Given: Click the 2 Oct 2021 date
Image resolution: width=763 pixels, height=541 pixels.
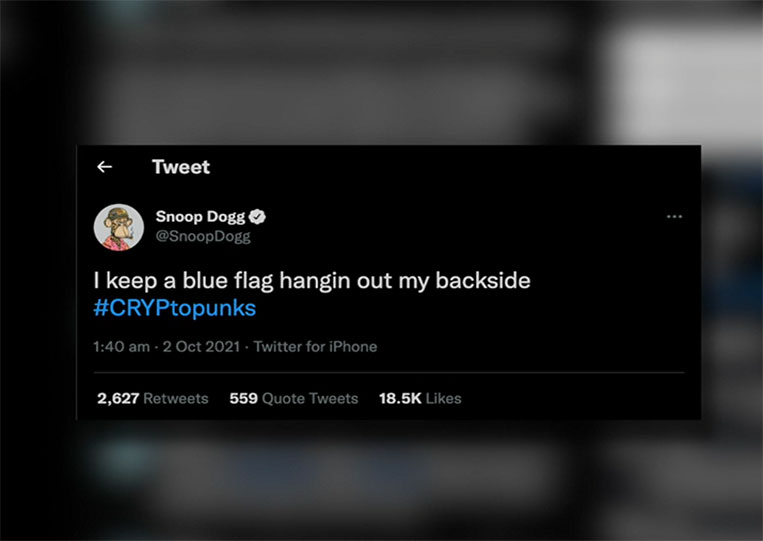Looking at the screenshot, I should pyautogui.click(x=201, y=346).
